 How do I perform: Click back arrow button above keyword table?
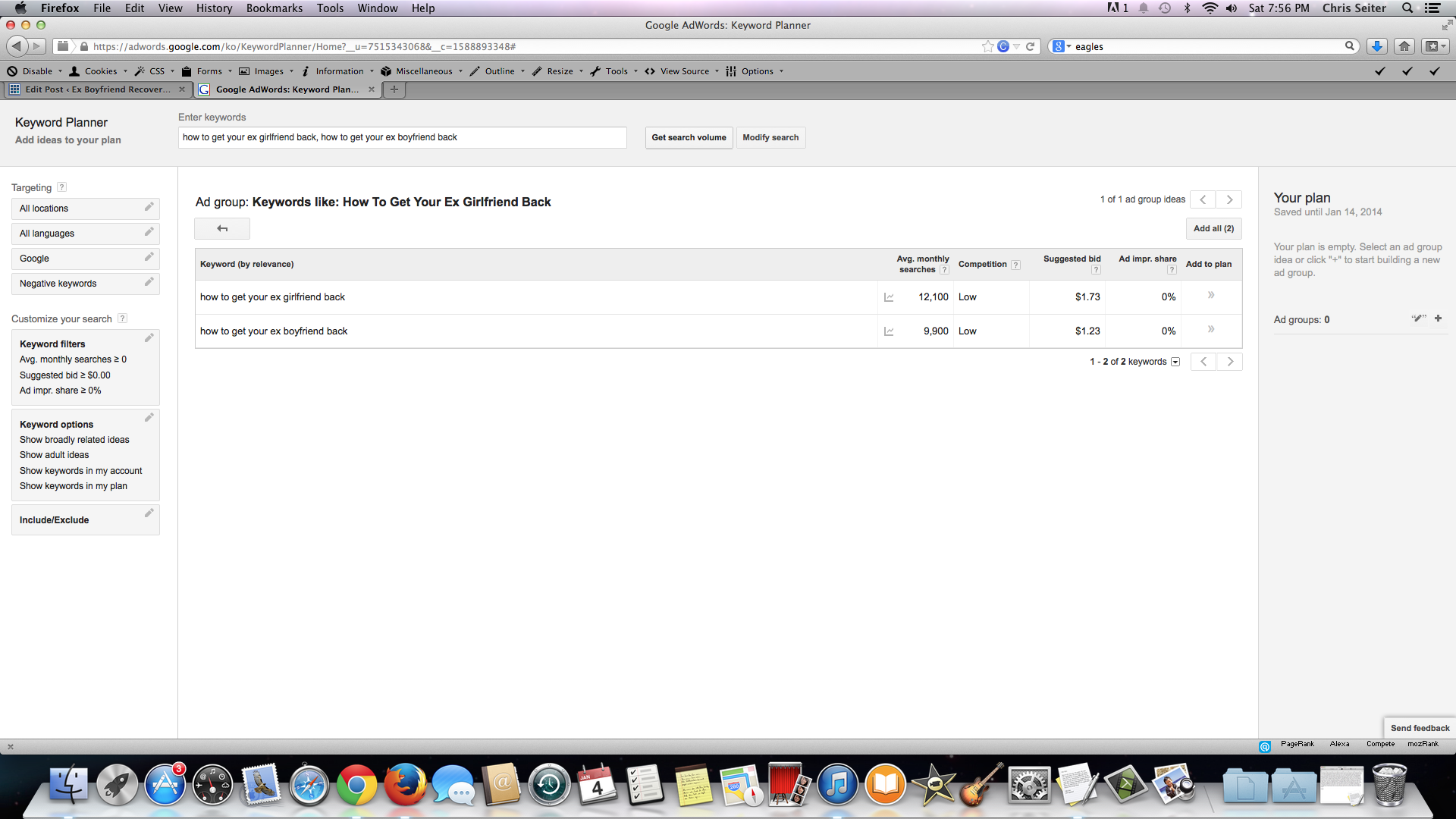(222, 228)
